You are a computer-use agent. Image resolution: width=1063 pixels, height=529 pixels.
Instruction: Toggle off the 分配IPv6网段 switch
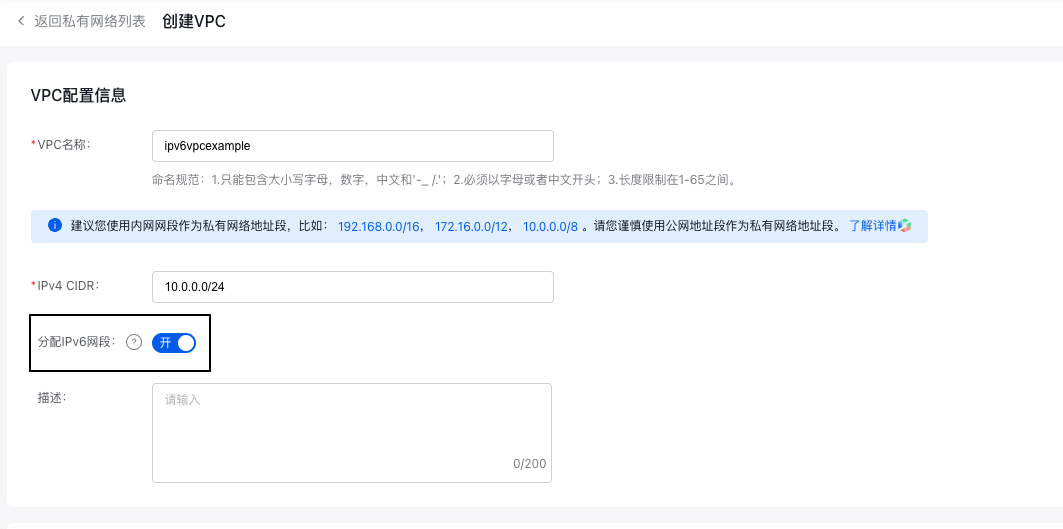(174, 343)
